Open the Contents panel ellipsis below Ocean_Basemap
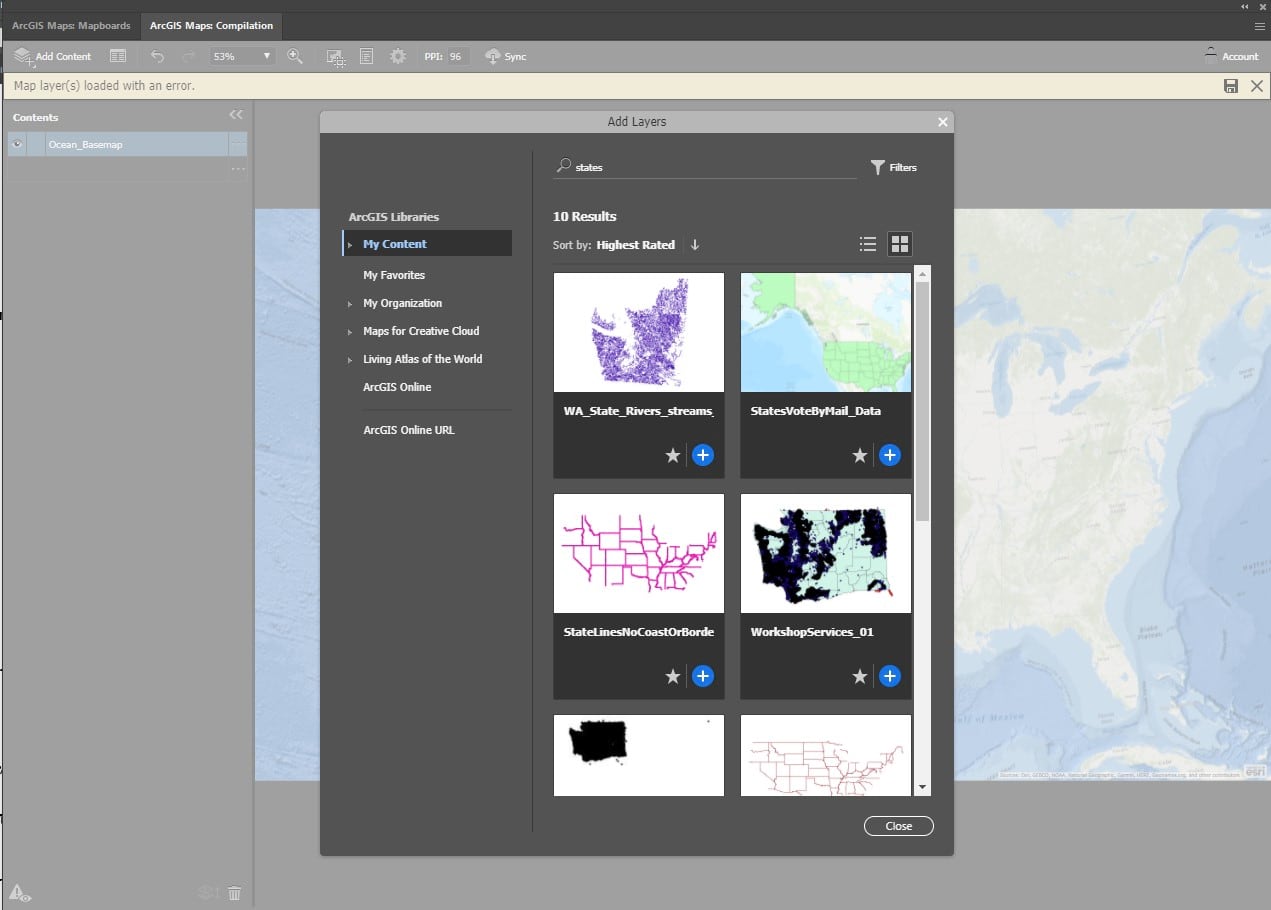The width and height of the screenshot is (1271, 910). 238,169
